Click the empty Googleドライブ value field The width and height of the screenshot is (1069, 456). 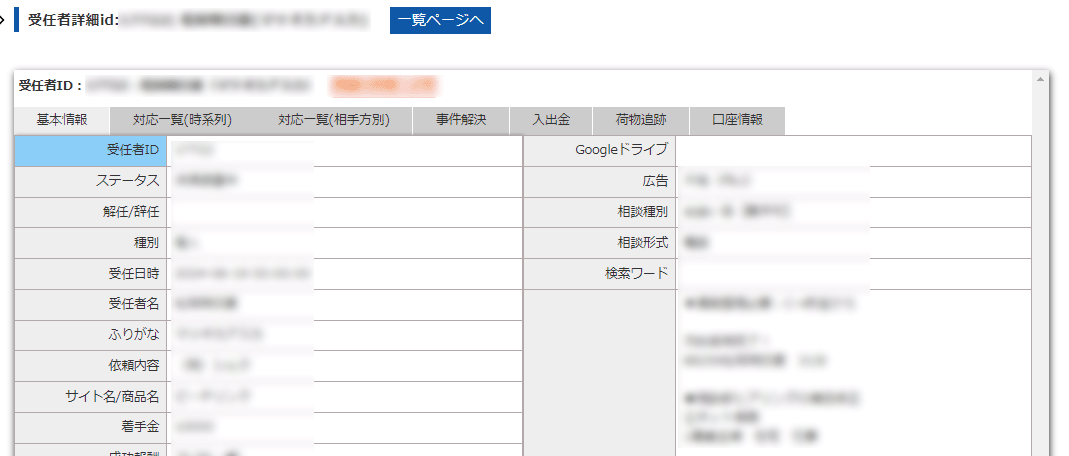click(x=852, y=150)
